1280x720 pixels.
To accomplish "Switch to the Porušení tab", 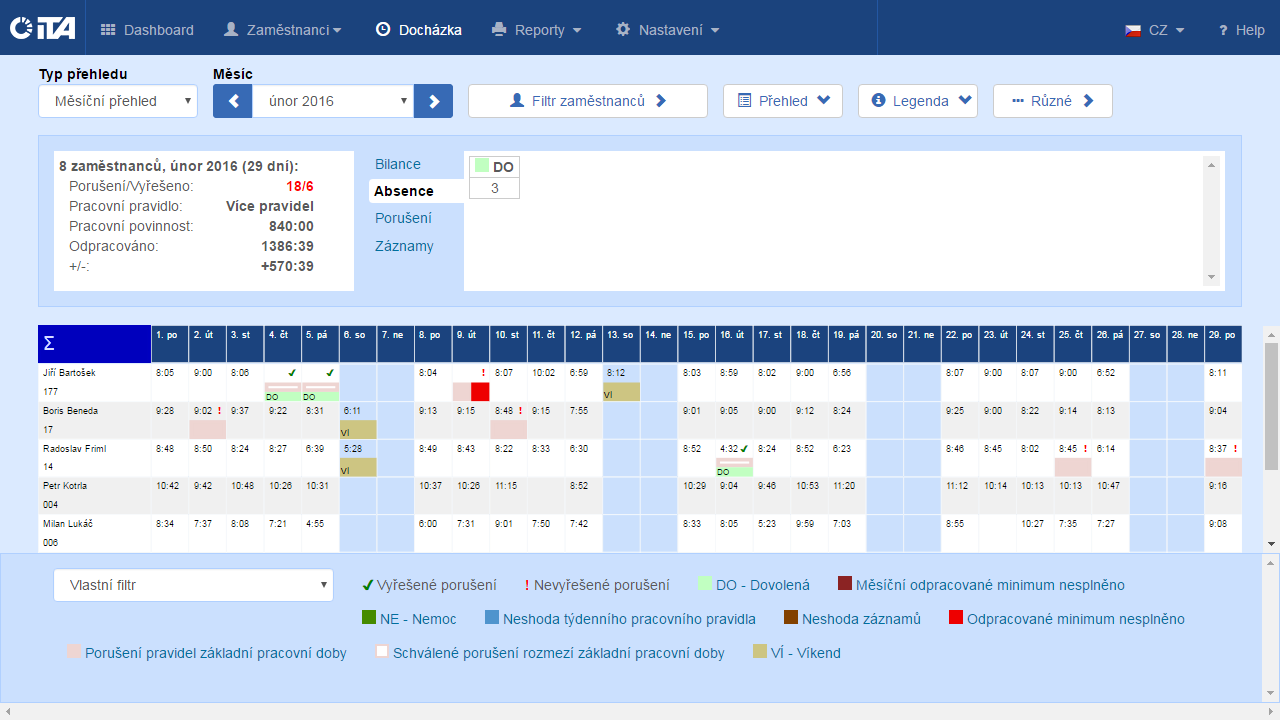I will (403, 218).
